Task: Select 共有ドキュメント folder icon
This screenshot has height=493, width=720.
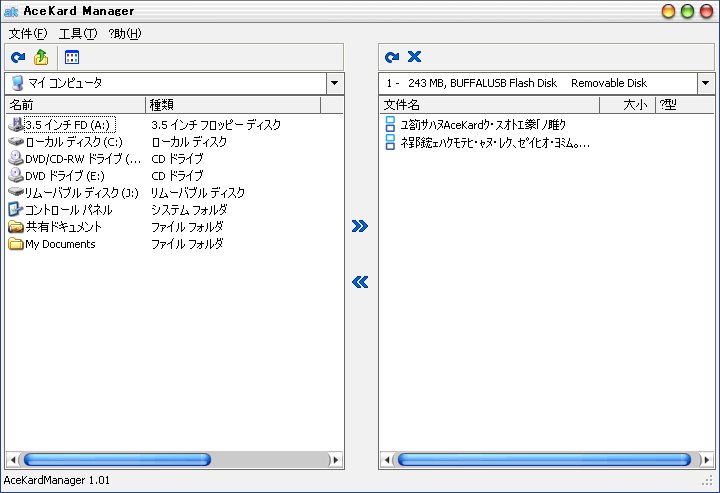Action: [16, 226]
